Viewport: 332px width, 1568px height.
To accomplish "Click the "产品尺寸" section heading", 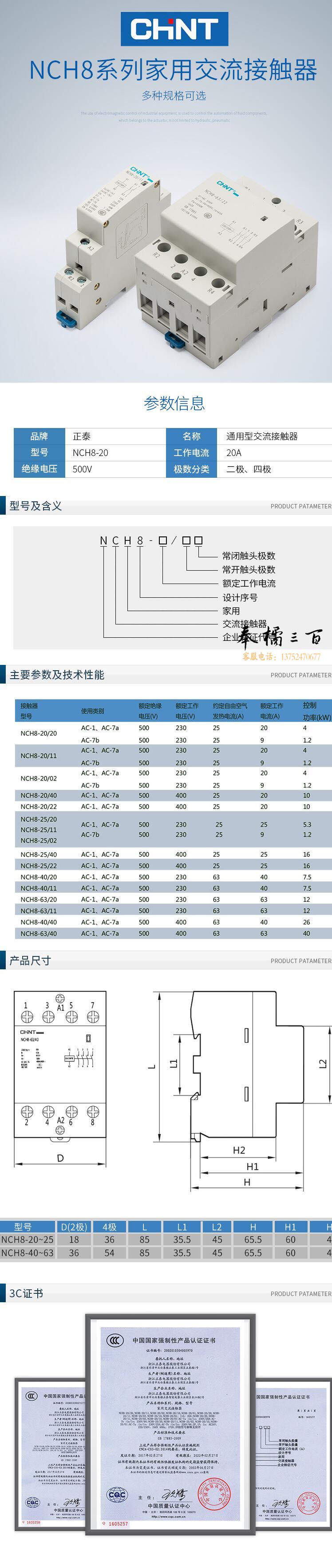I will click(30, 960).
